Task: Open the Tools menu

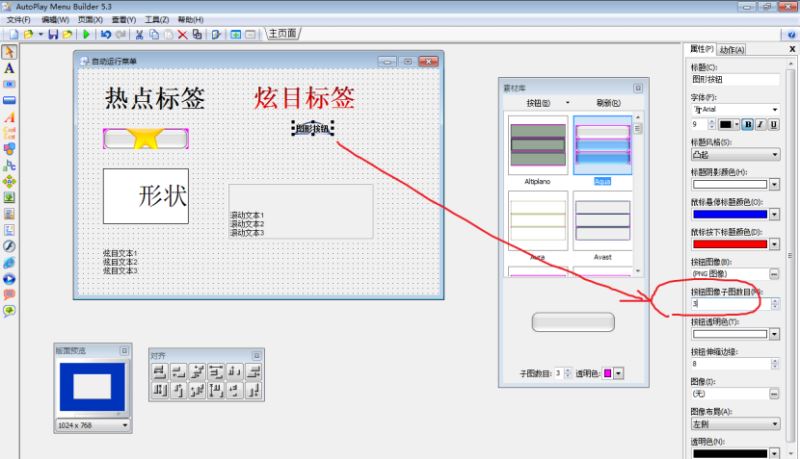Action: point(157,19)
